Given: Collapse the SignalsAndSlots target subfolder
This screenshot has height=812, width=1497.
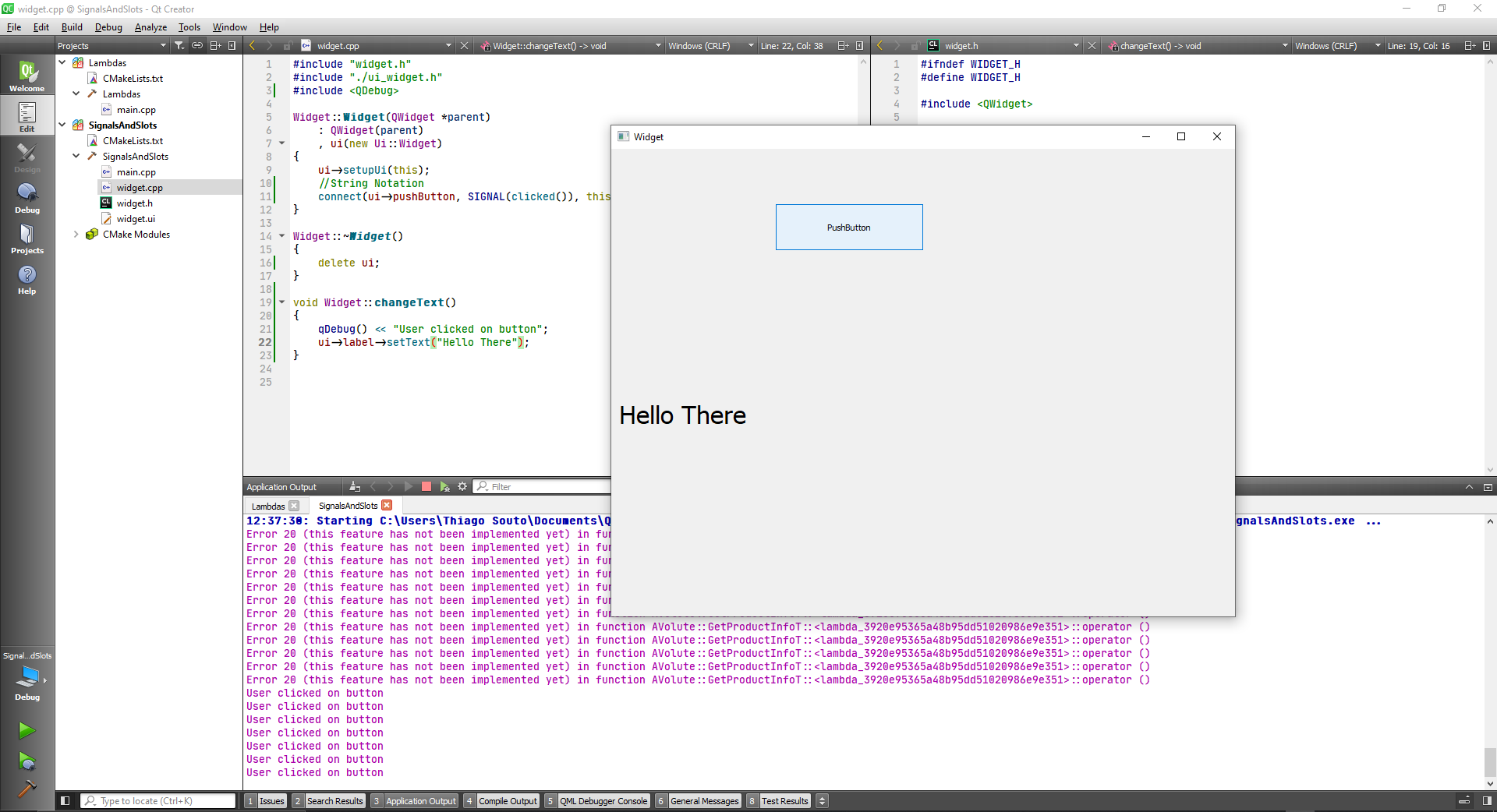Looking at the screenshot, I should pos(76,156).
